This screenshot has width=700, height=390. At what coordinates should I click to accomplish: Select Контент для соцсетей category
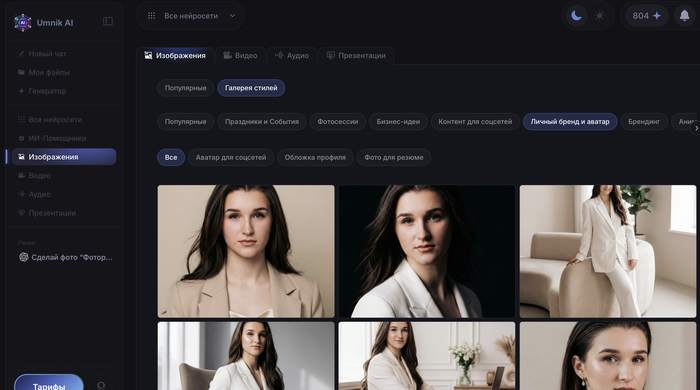pos(475,121)
